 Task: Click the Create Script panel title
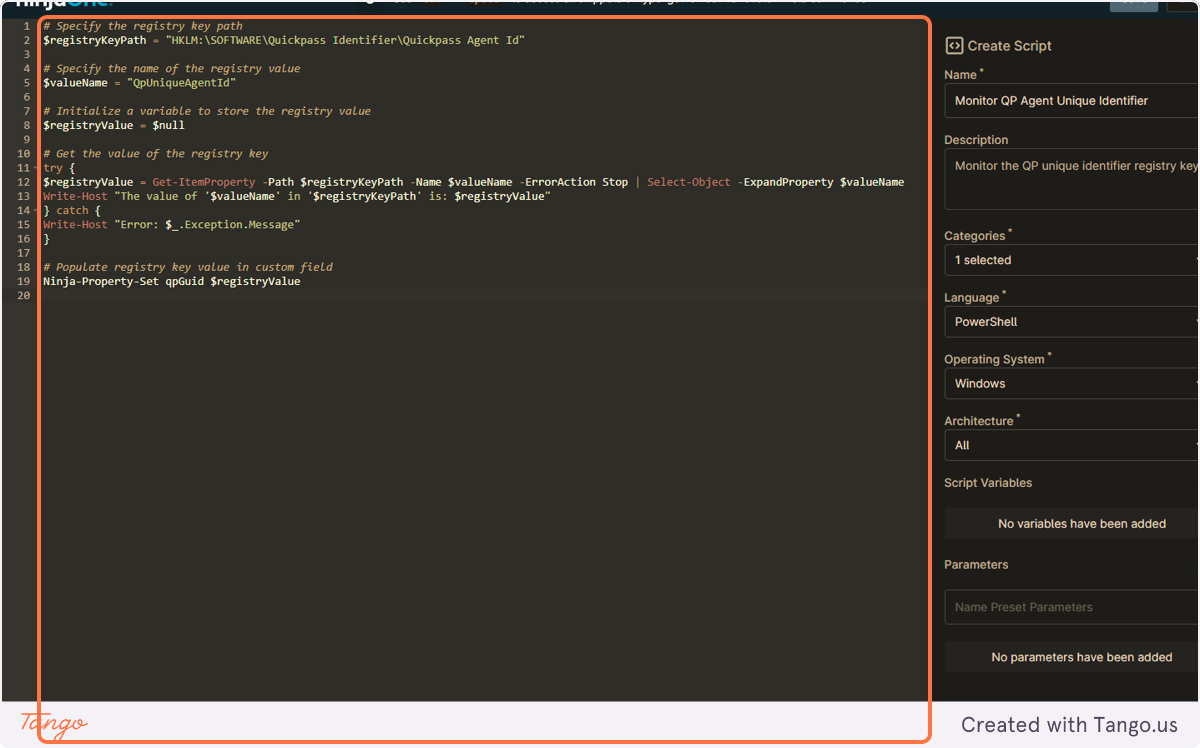1009,46
